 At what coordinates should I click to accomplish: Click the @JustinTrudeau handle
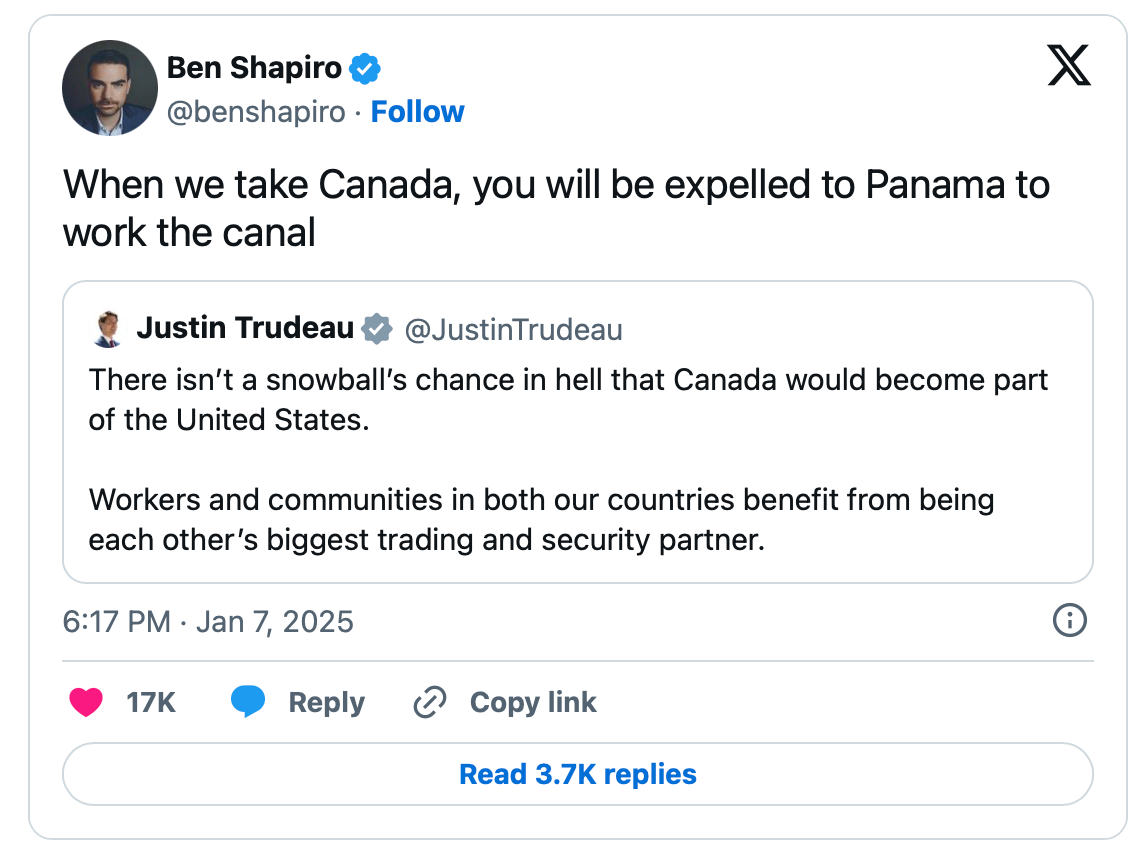[513, 330]
